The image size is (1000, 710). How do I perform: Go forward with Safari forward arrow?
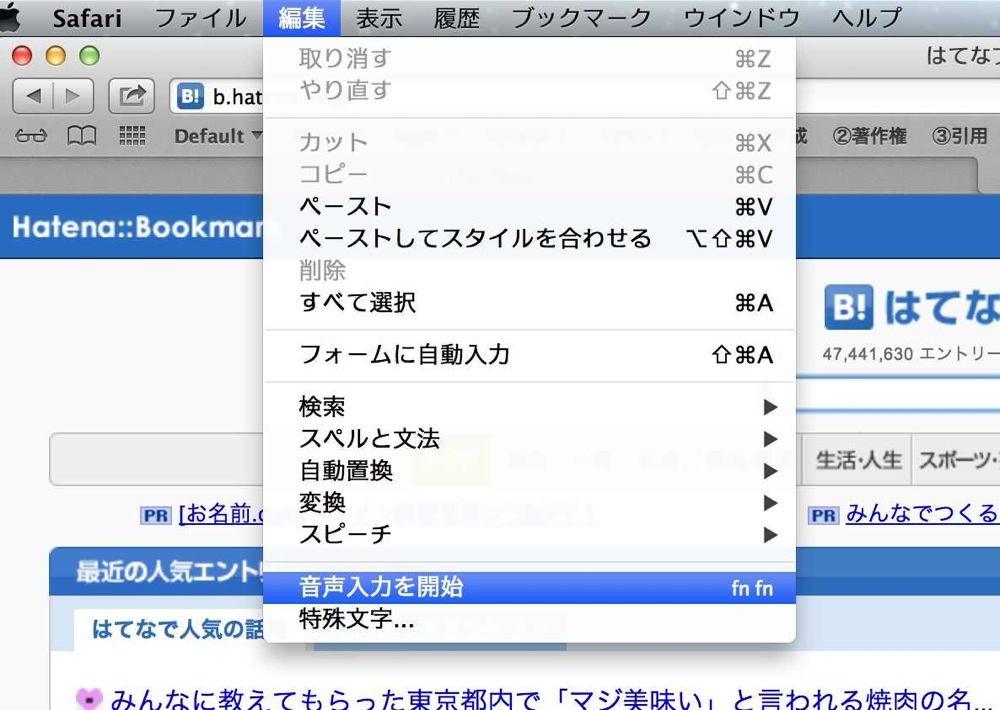pos(73,96)
